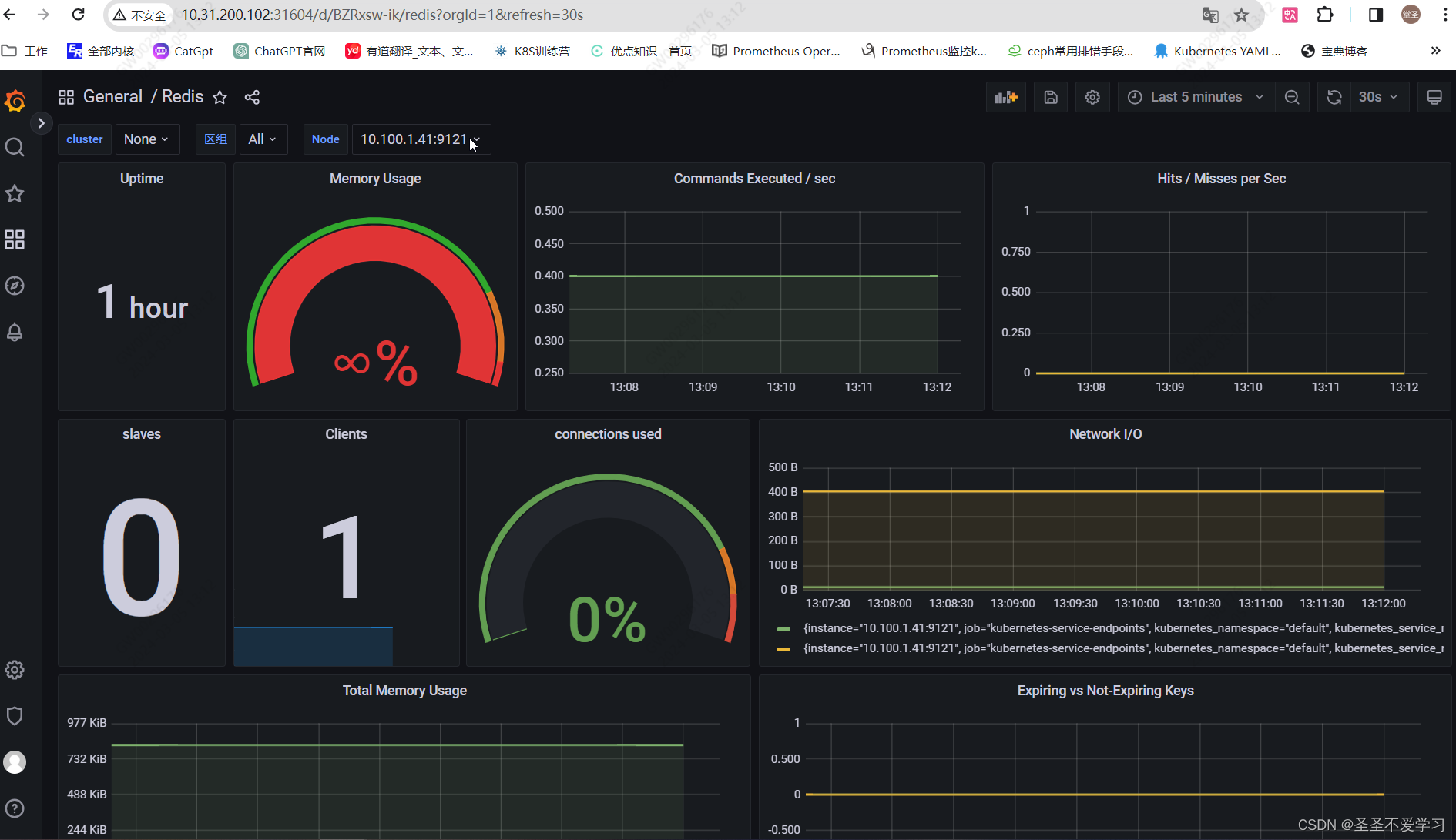The width and height of the screenshot is (1456, 840).
Task: Save the dashboard
Action: tap(1051, 97)
